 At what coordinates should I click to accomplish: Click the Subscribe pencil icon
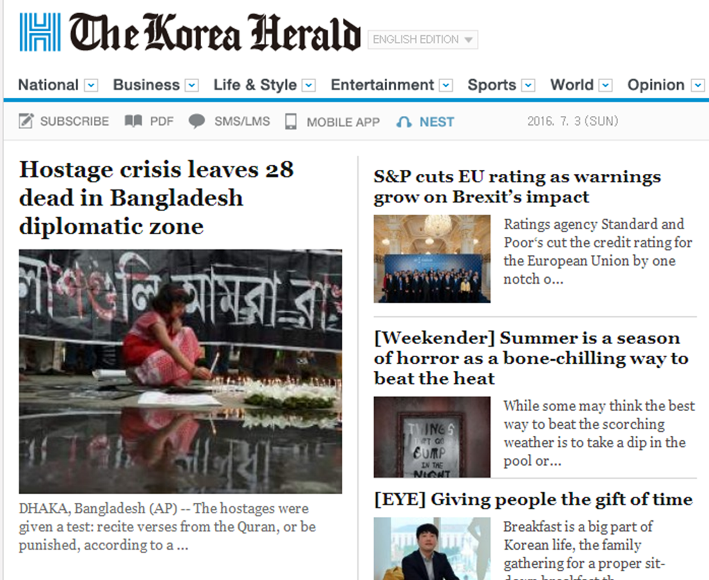(26, 121)
